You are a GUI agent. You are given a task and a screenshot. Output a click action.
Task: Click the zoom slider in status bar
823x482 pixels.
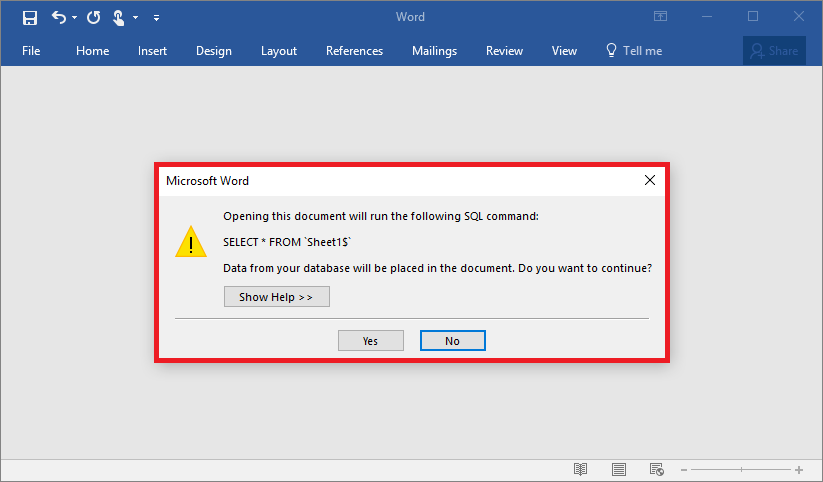click(741, 470)
